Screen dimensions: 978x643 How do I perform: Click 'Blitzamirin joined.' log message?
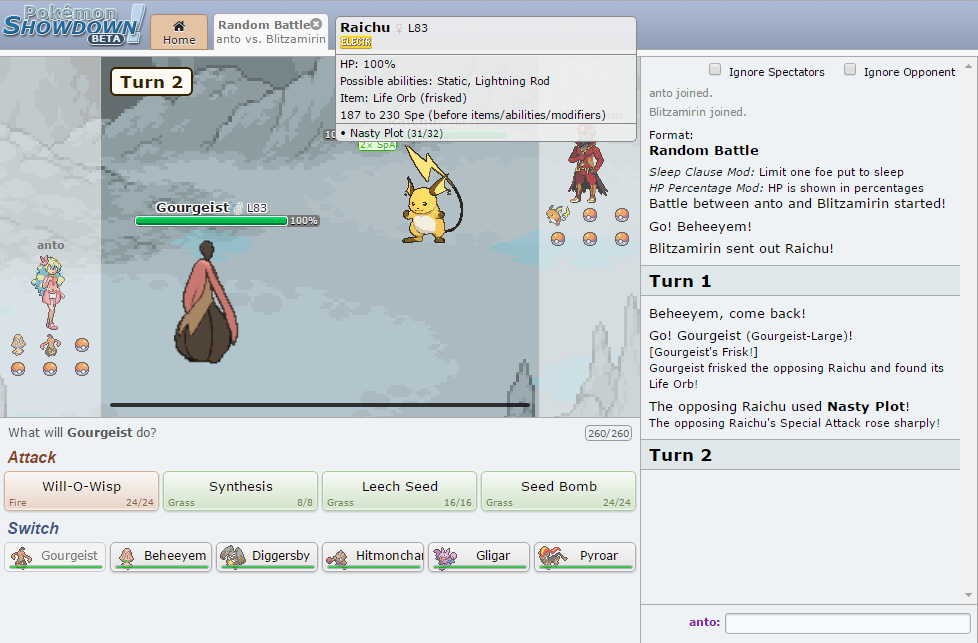point(697,112)
